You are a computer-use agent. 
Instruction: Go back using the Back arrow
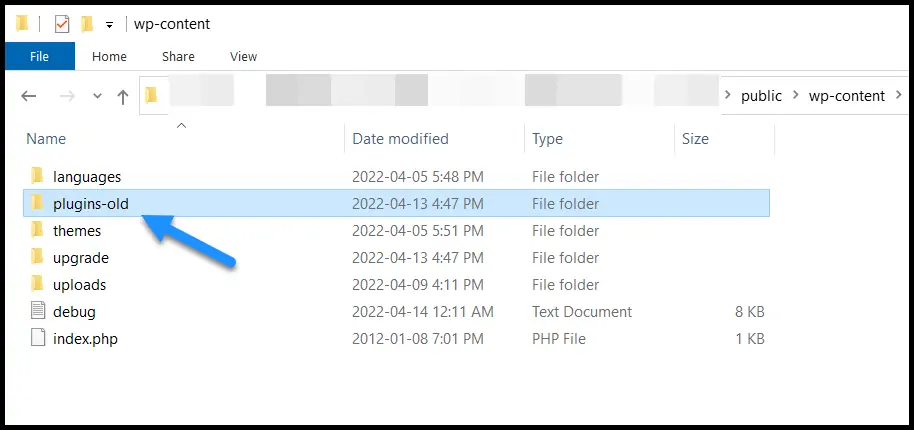(x=29, y=96)
